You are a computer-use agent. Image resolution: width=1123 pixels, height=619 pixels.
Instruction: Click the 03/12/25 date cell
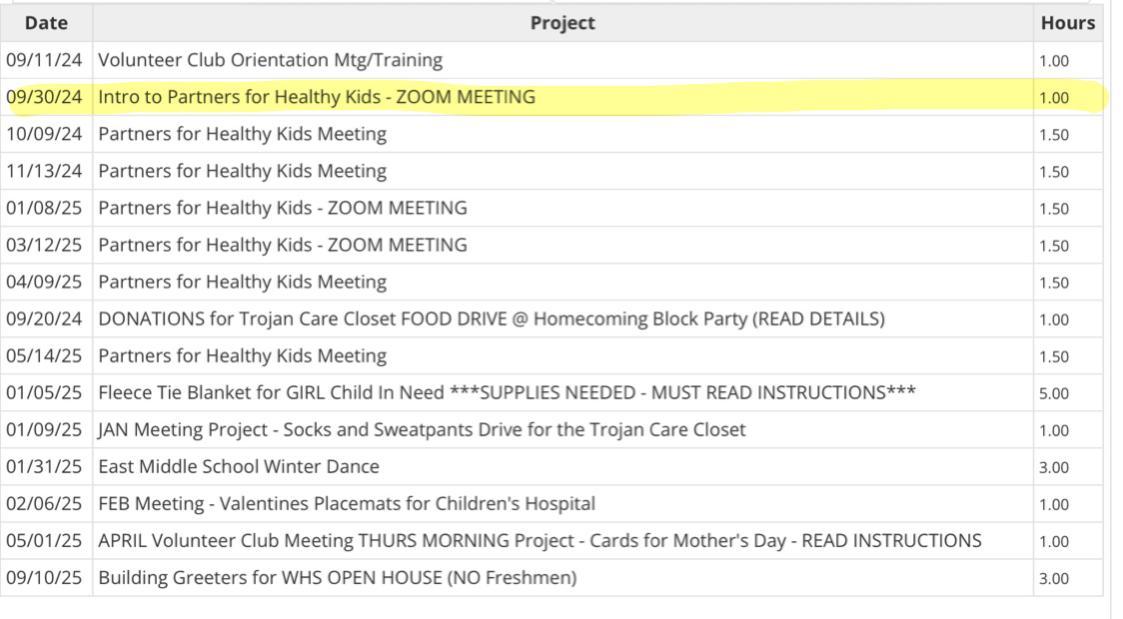pos(45,245)
